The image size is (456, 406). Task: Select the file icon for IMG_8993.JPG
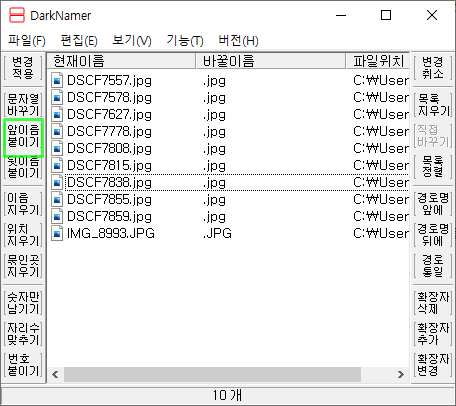57,234
